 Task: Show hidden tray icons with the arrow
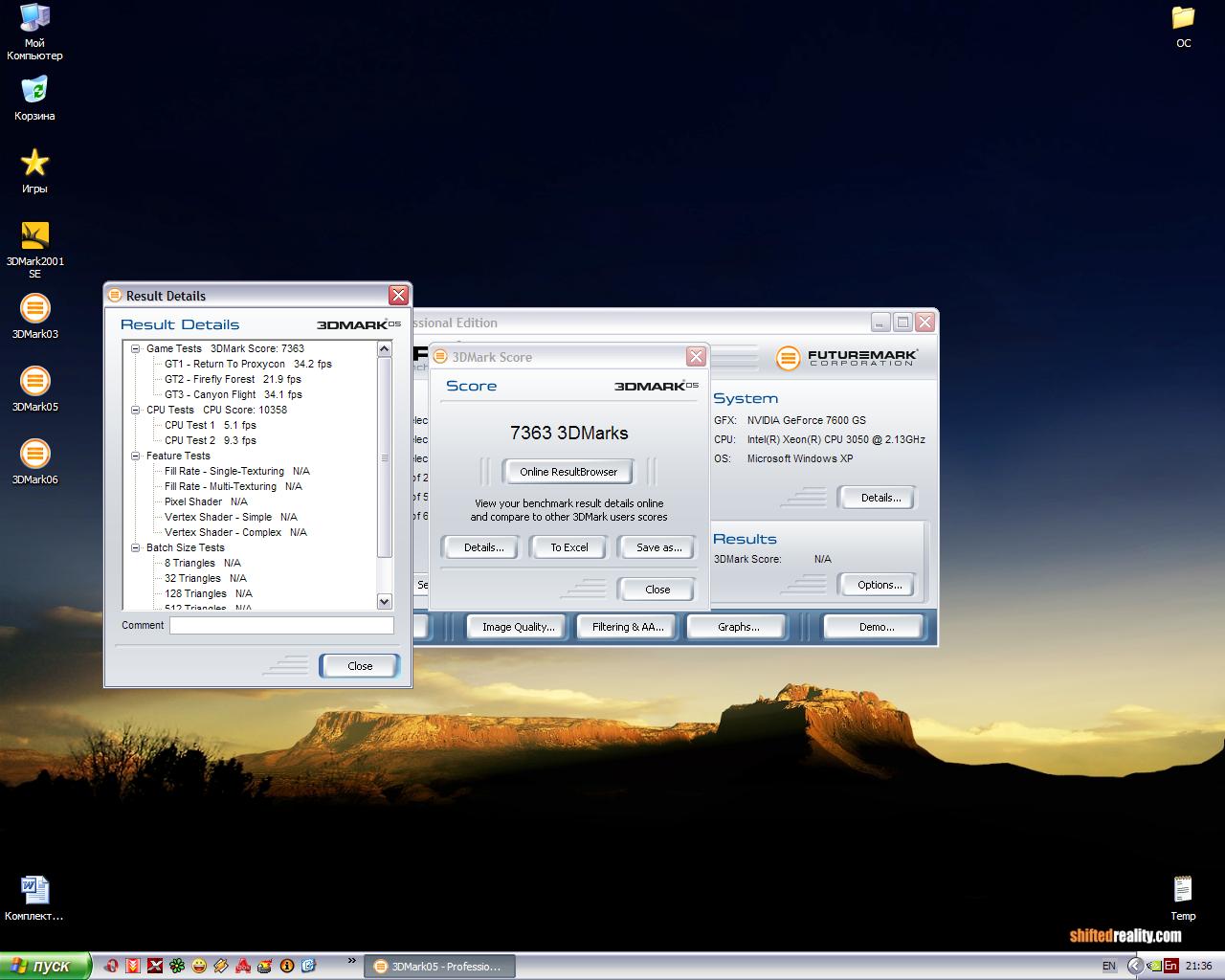pyautogui.click(x=1135, y=966)
